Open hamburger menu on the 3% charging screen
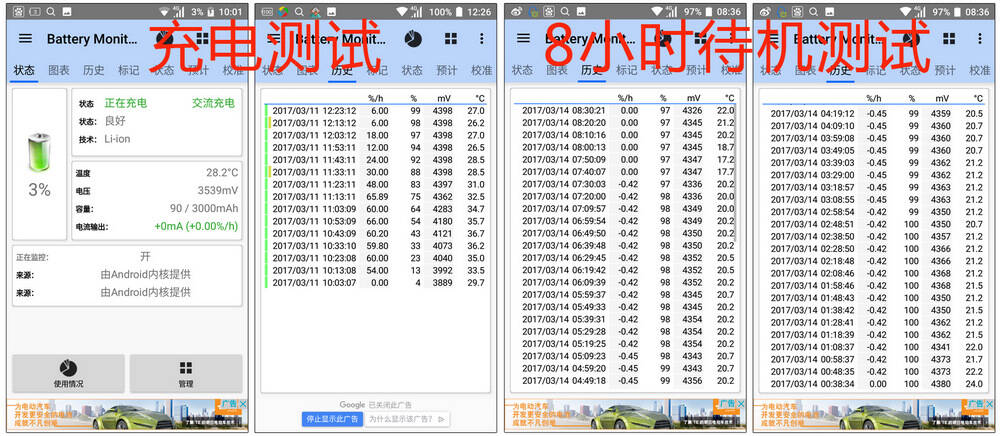 pyautogui.click(x=25, y=39)
